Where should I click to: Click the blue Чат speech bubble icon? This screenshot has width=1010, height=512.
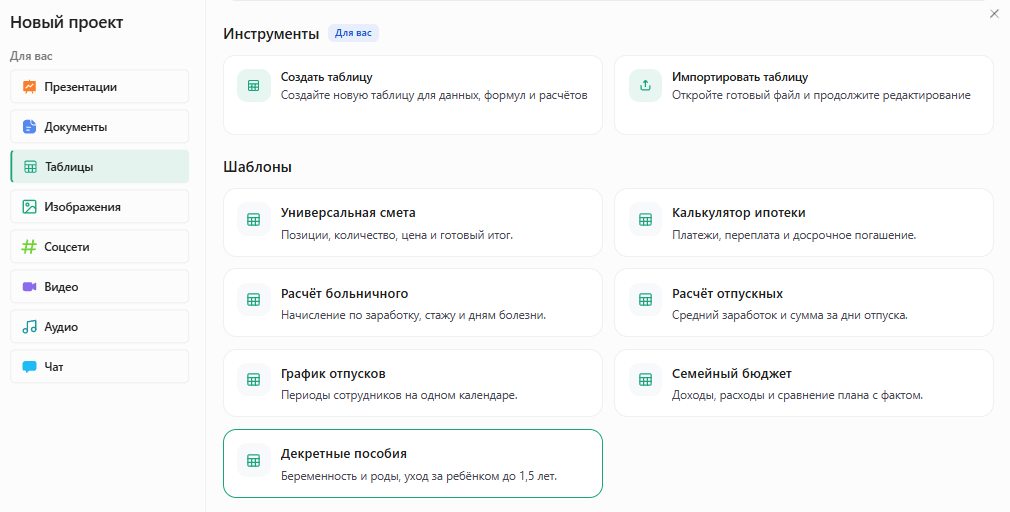30,366
